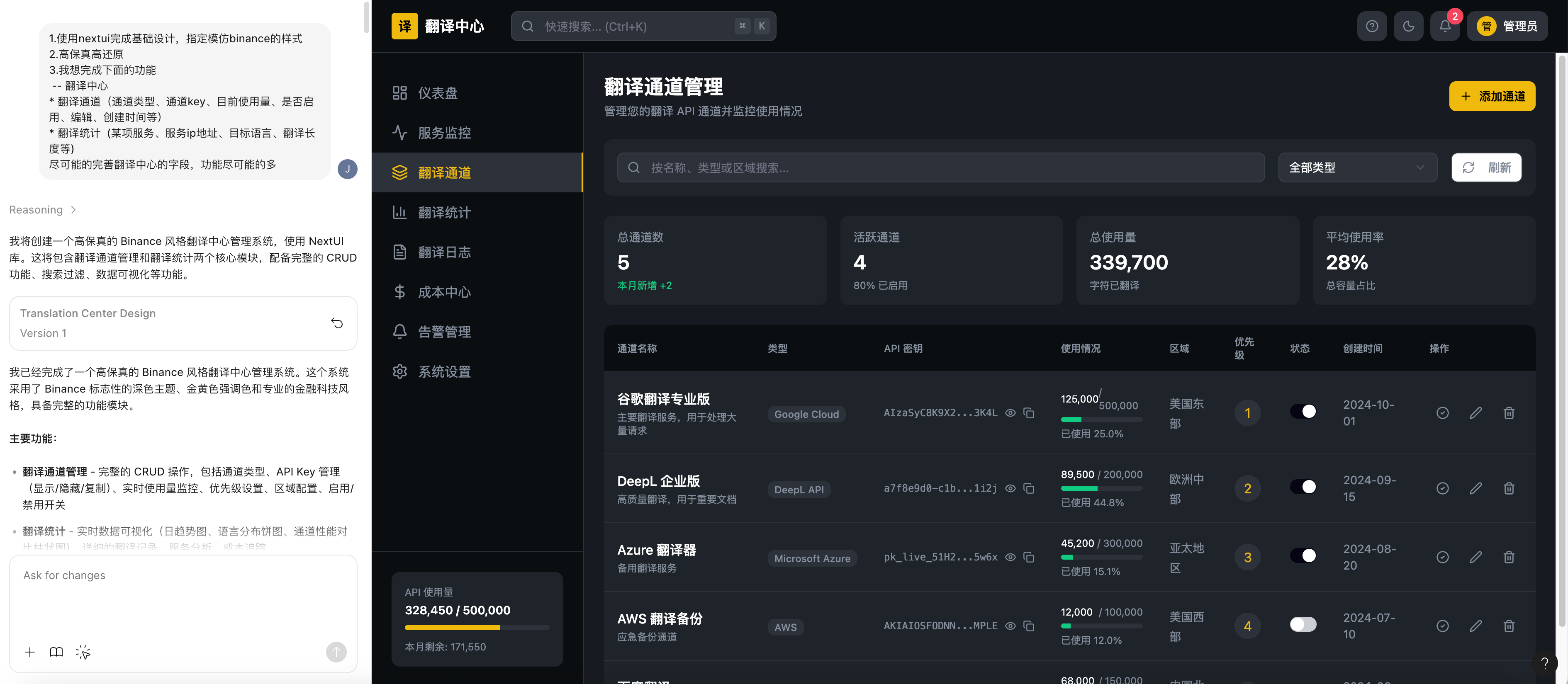The image size is (1568, 684).
Task: Toggle dark mode moon icon
Action: (1408, 26)
